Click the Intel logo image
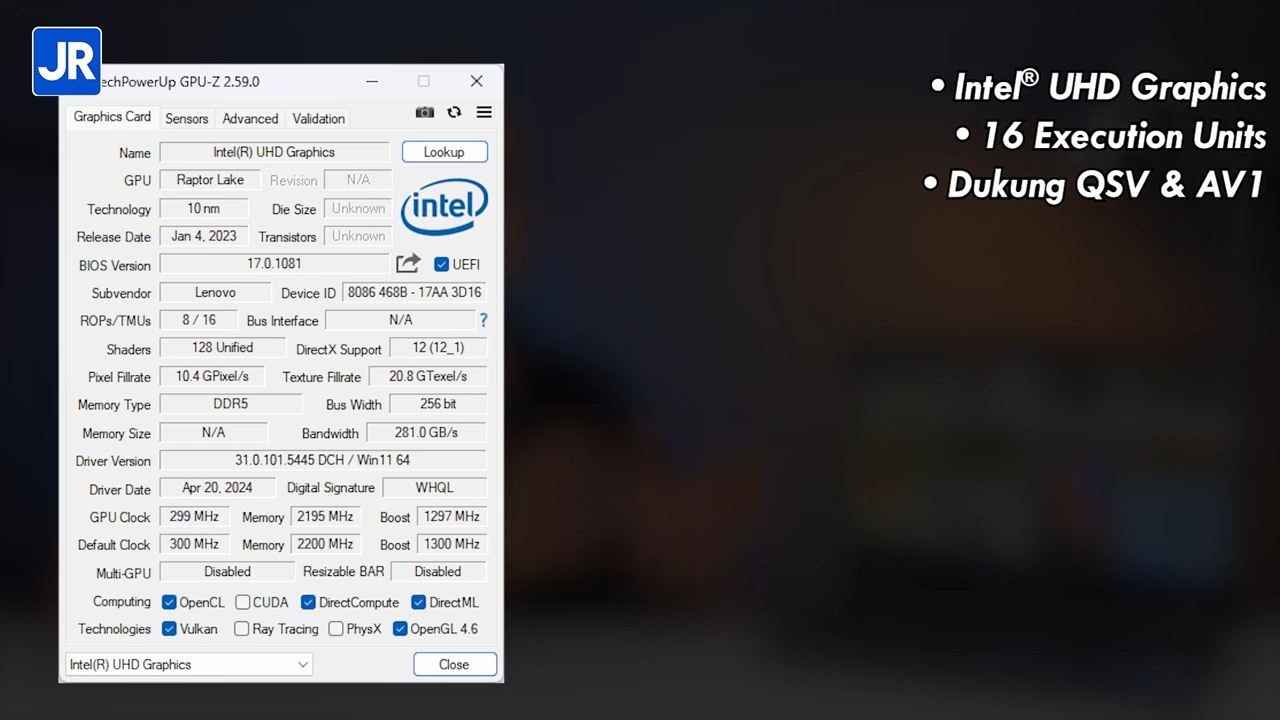The height and width of the screenshot is (720, 1280). pos(444,208)
